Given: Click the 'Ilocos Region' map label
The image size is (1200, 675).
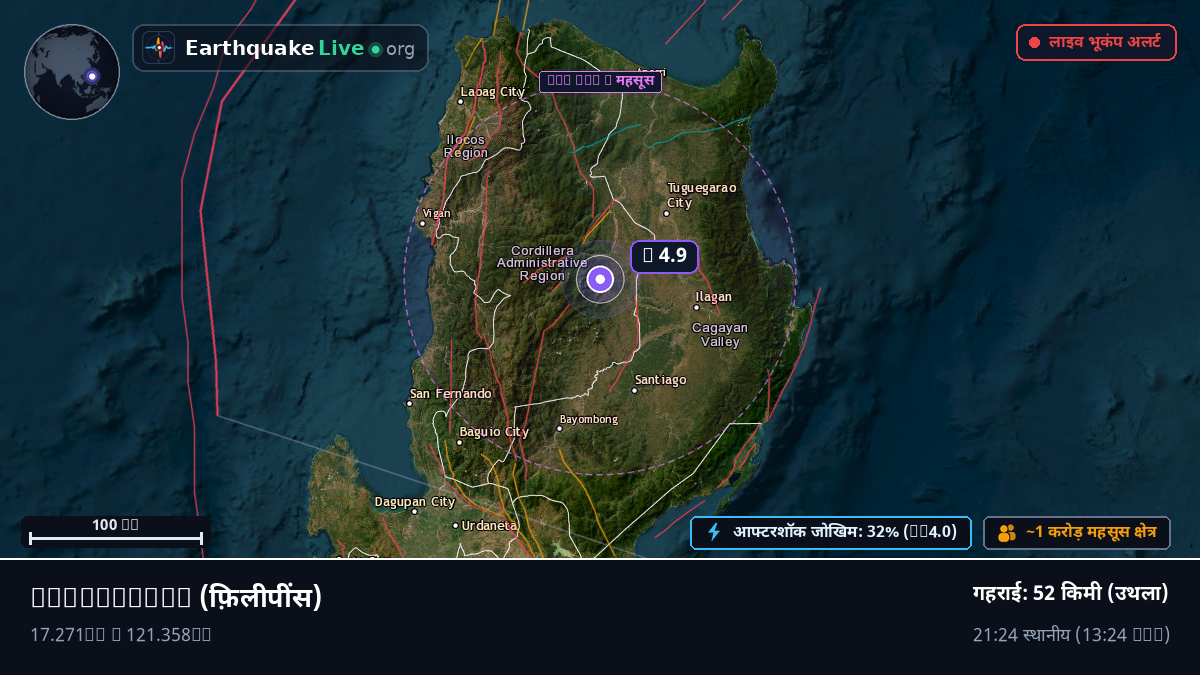Looking at the screenshot, I should [x=466, y=146].
